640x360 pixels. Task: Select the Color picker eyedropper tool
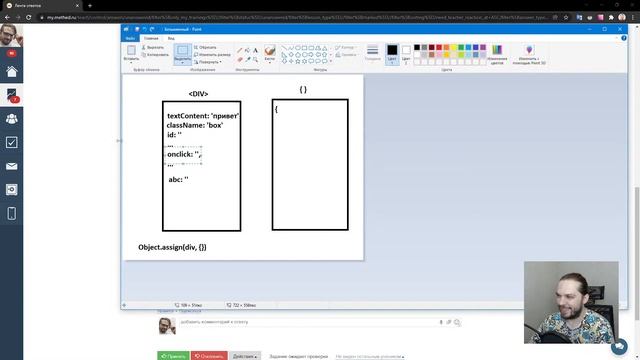pos(247,60)
